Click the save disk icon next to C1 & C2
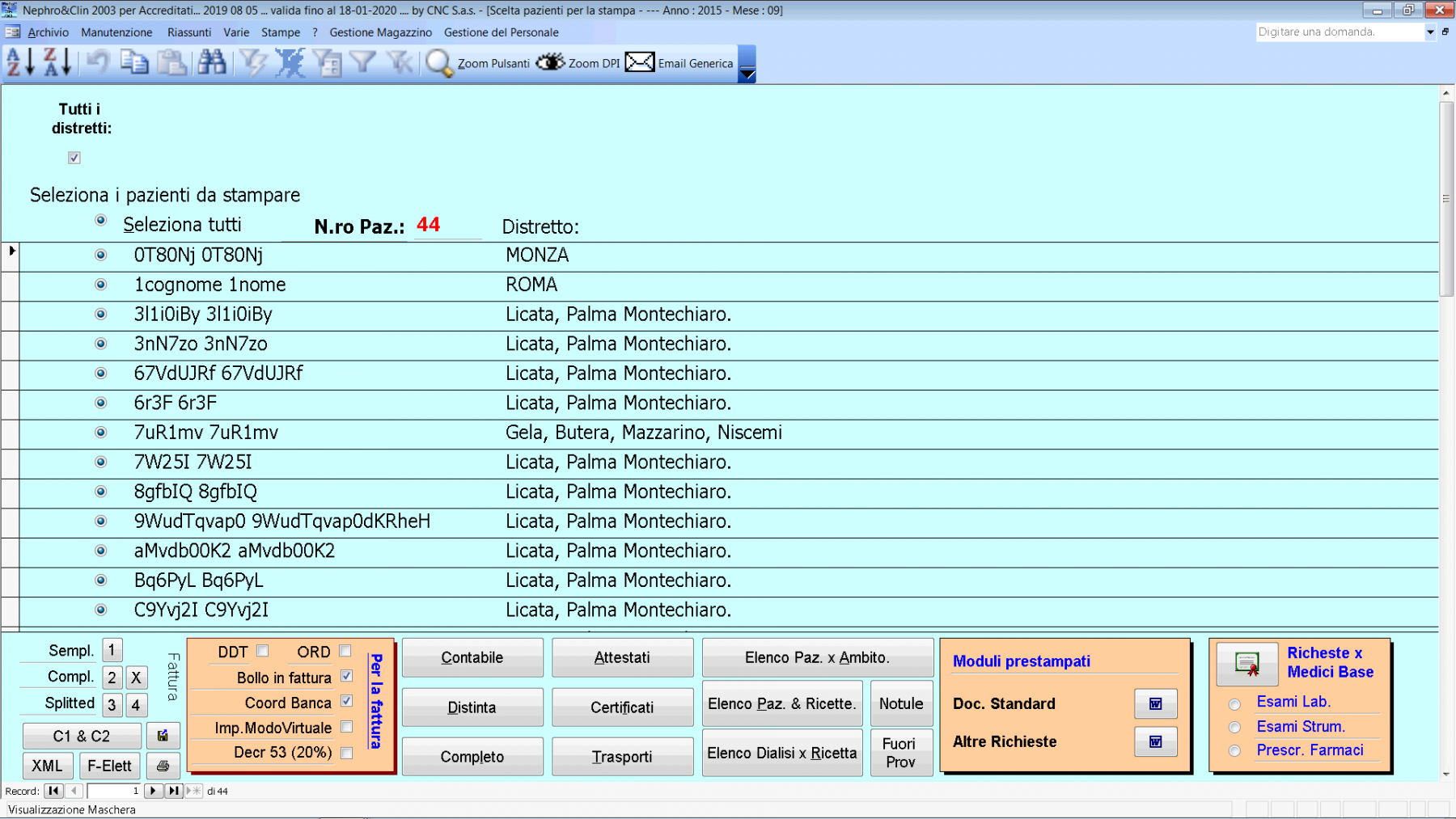 [x=163, y=736]
